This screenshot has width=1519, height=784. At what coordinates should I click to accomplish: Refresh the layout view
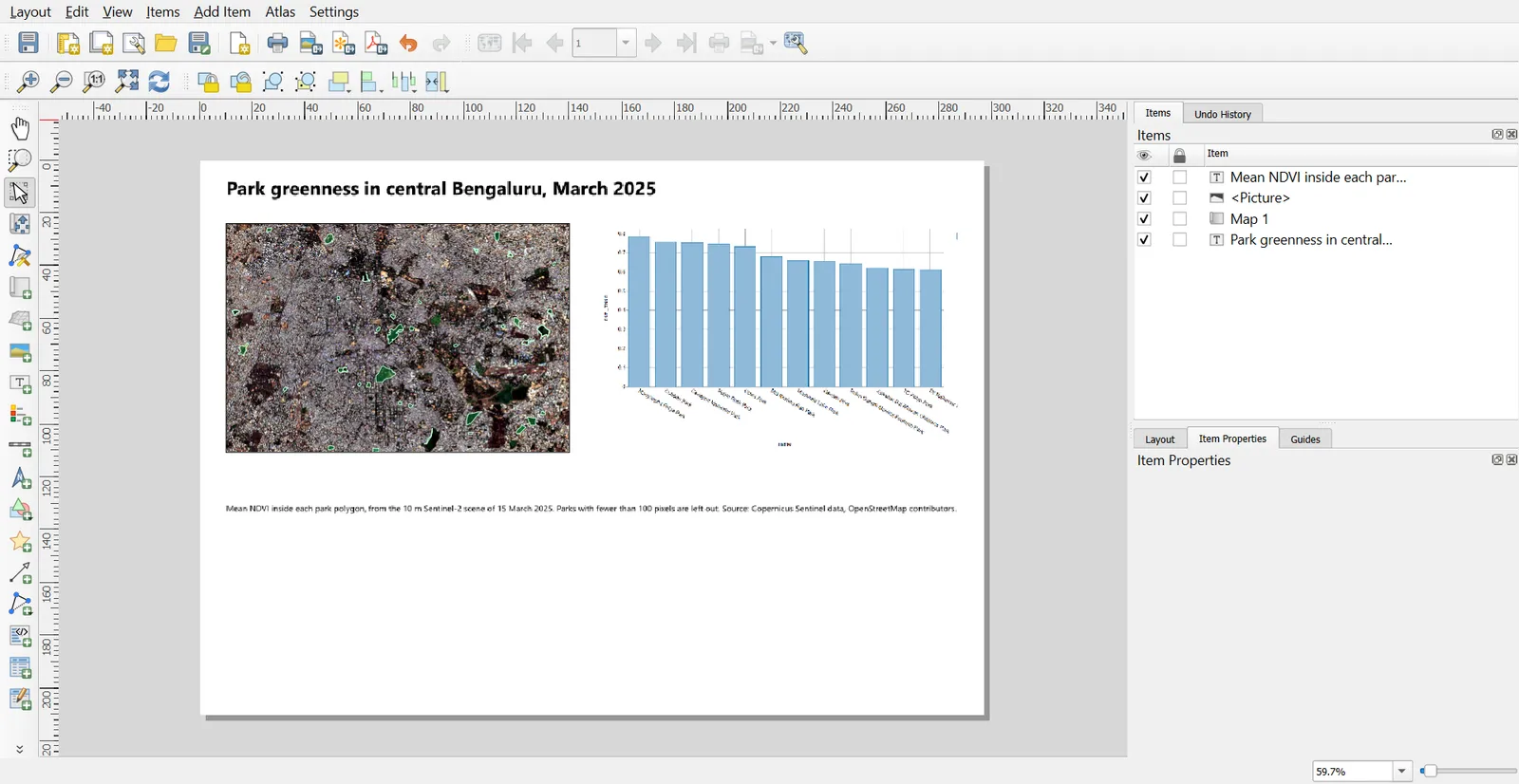tap(159, 82)
